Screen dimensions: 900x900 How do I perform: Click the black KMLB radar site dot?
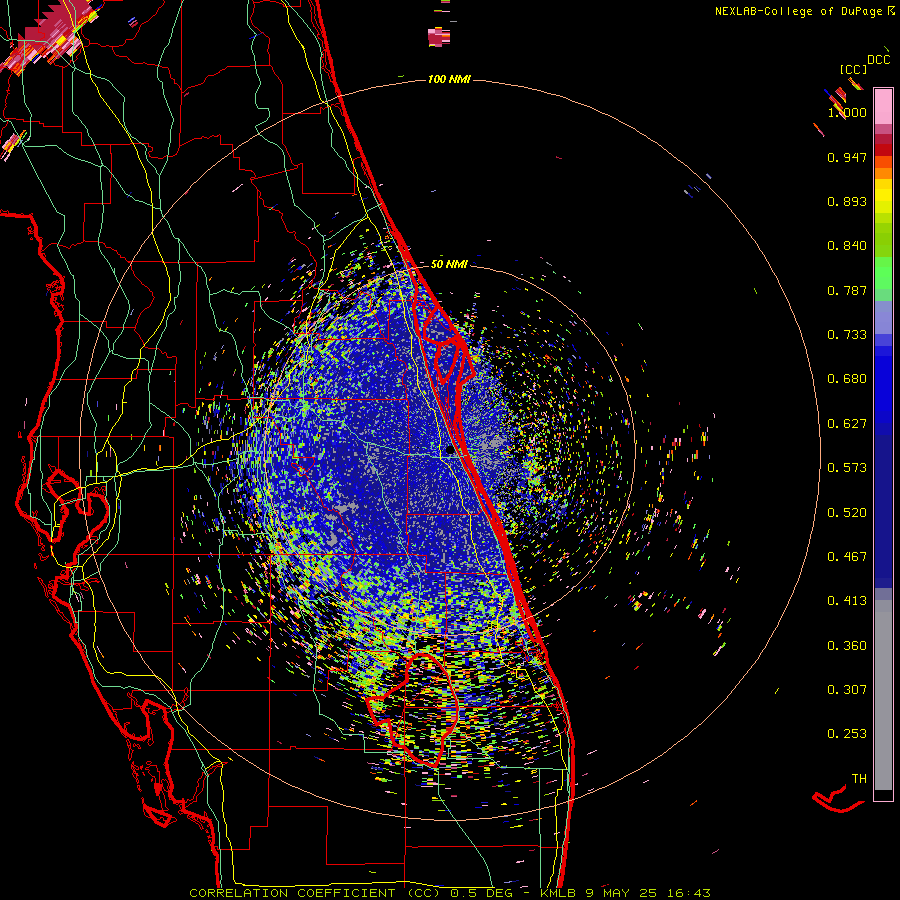click(x=450, y=451)
